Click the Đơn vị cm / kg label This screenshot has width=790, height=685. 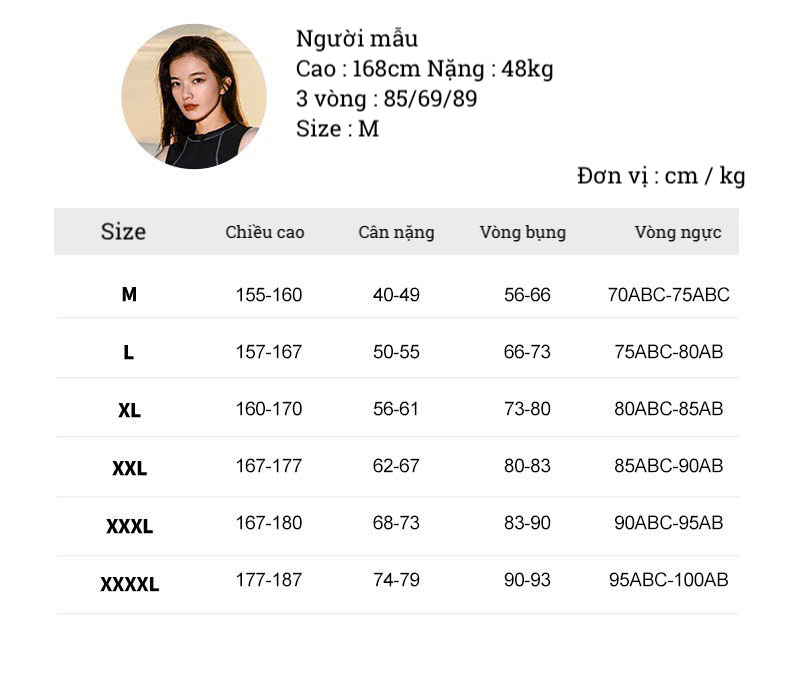[x=661, y=176]
